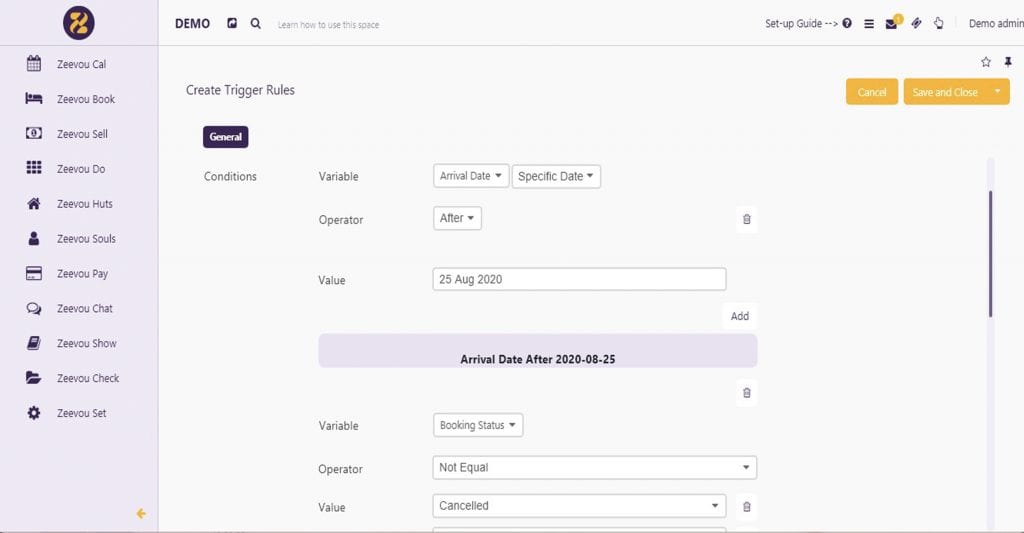Click Arrival Date After 2020-08-25 summary
Image resolution: width=1024 pixels, height=533 pixels.
pos(537,359)
